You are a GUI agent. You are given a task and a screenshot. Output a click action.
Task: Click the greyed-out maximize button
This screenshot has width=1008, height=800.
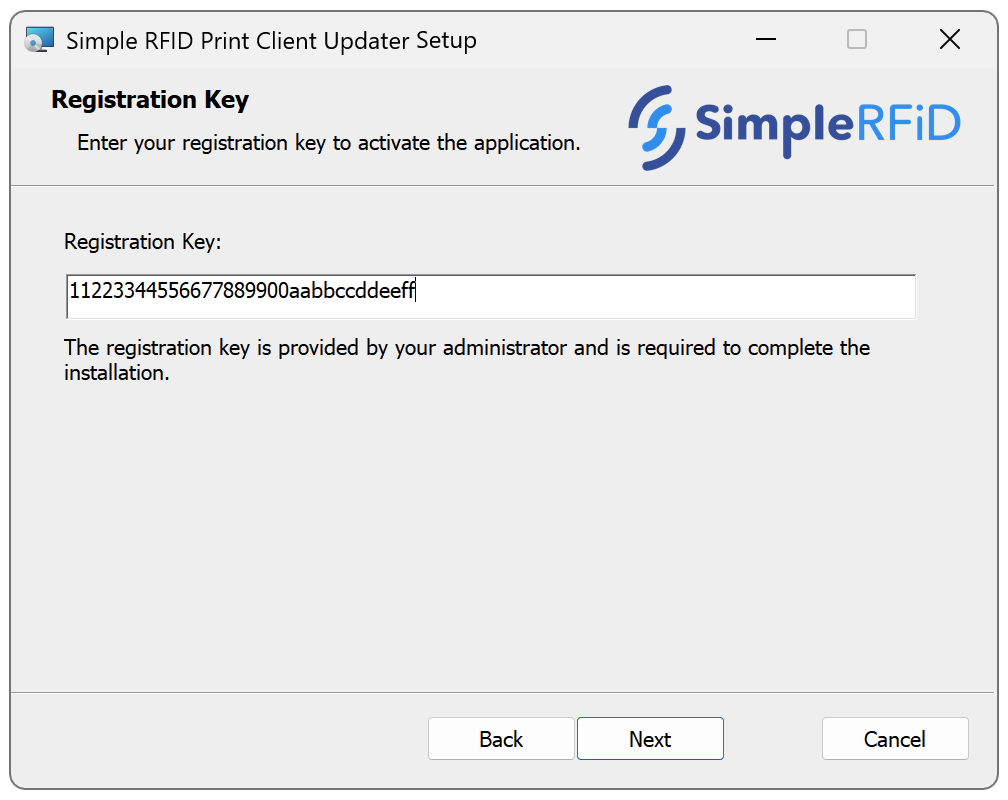click(x=857, y=40)
